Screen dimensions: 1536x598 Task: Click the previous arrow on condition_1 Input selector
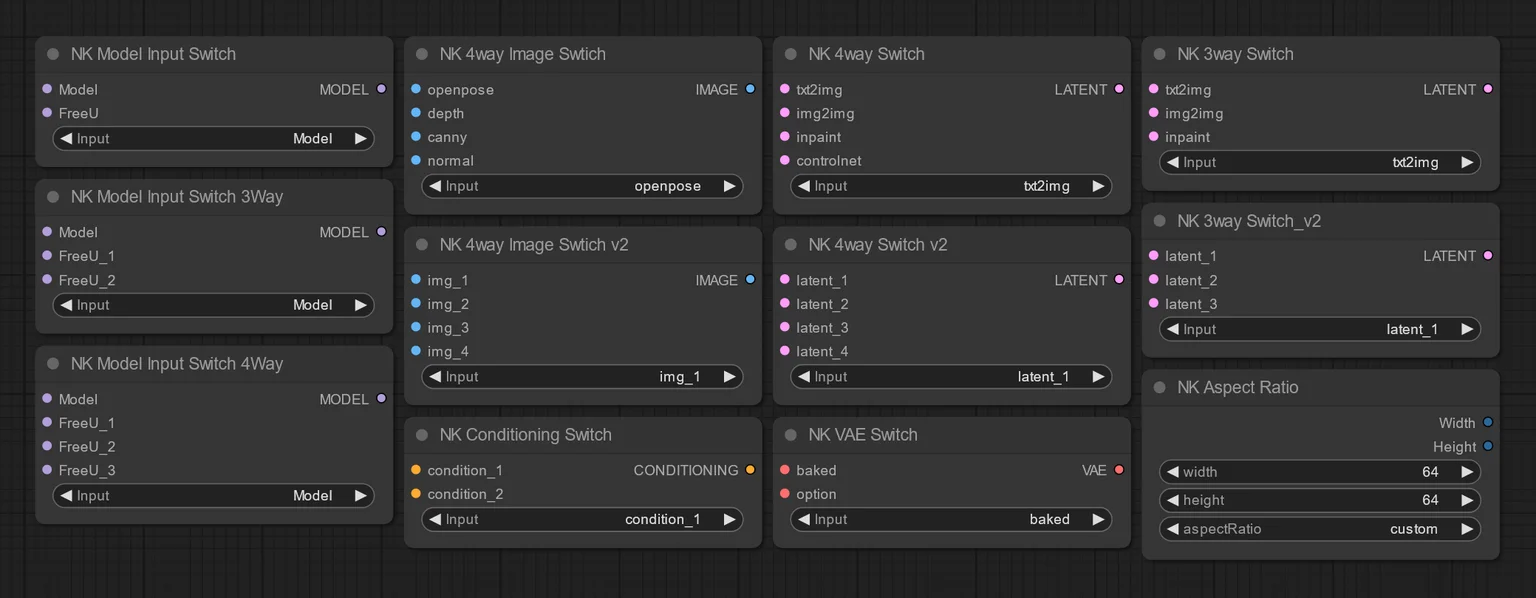click(x=435, y=519)
